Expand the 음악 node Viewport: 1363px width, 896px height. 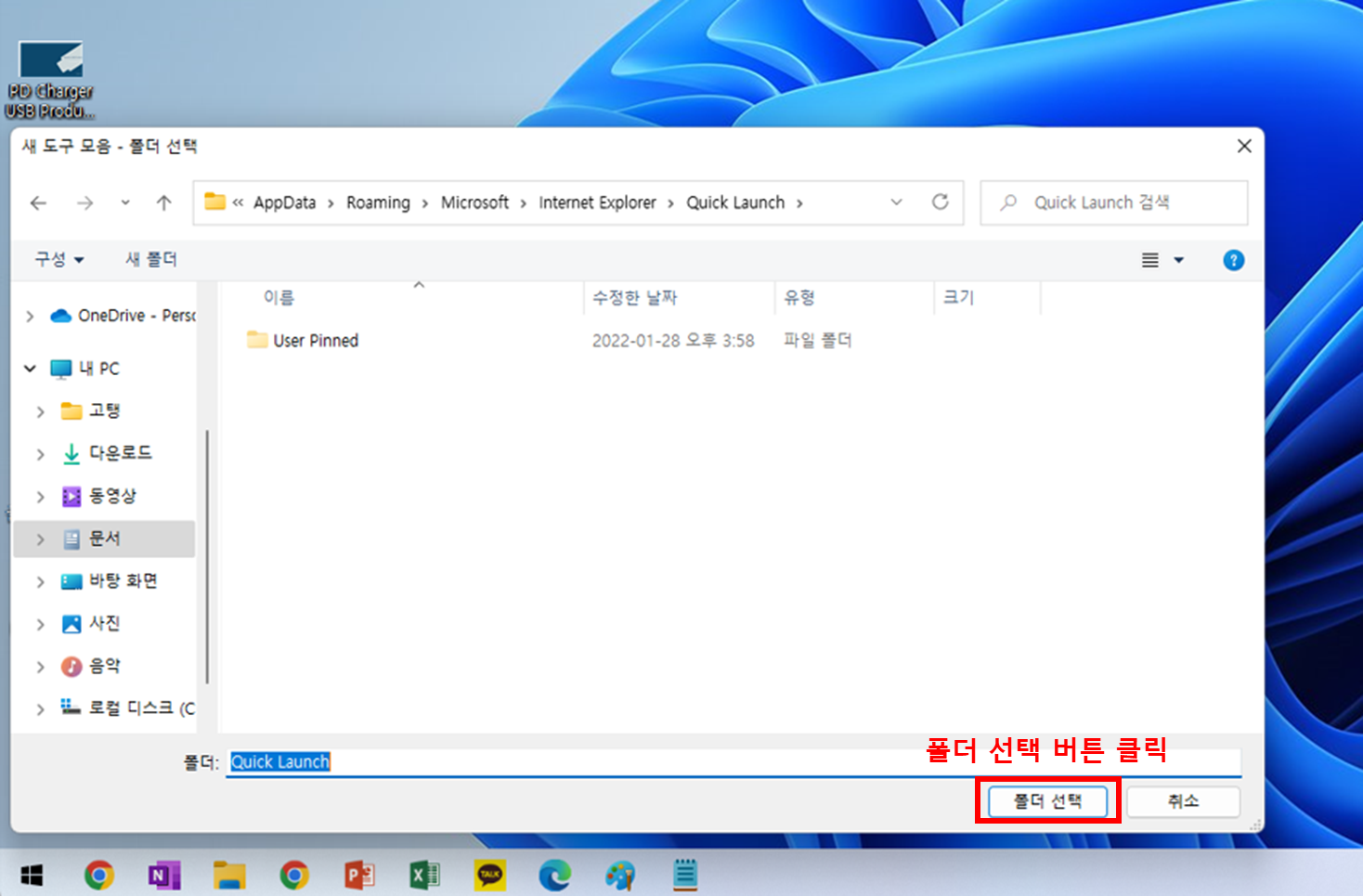40,667
